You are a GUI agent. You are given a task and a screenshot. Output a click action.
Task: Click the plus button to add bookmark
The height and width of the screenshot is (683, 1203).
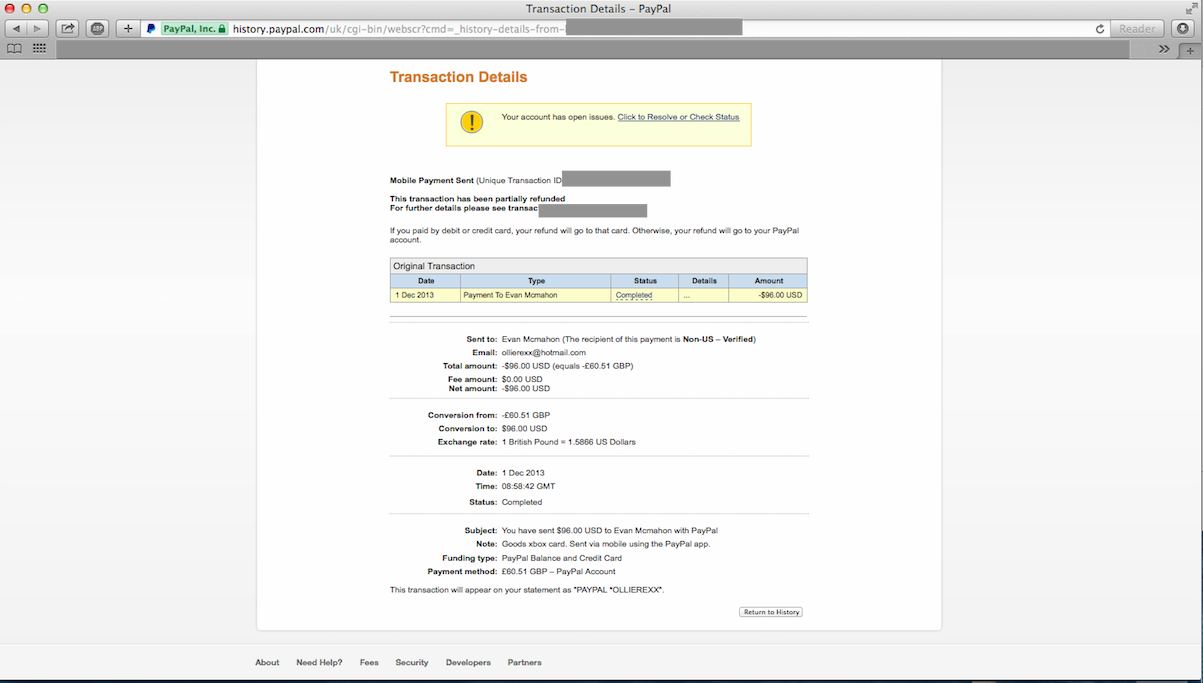tap(128, 29)
